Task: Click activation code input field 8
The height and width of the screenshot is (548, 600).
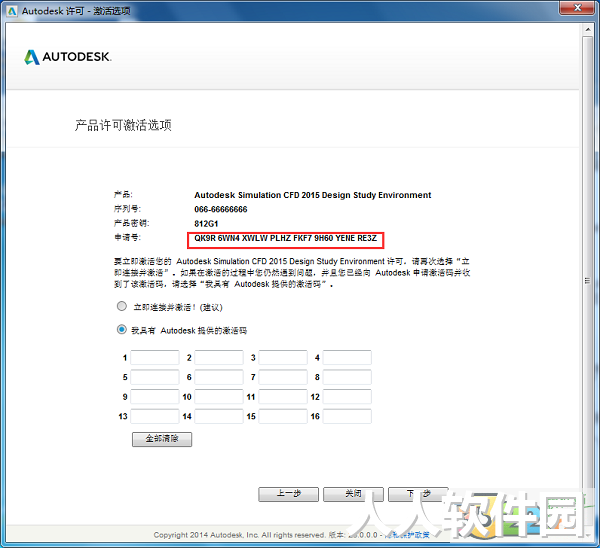Action: 347,377
